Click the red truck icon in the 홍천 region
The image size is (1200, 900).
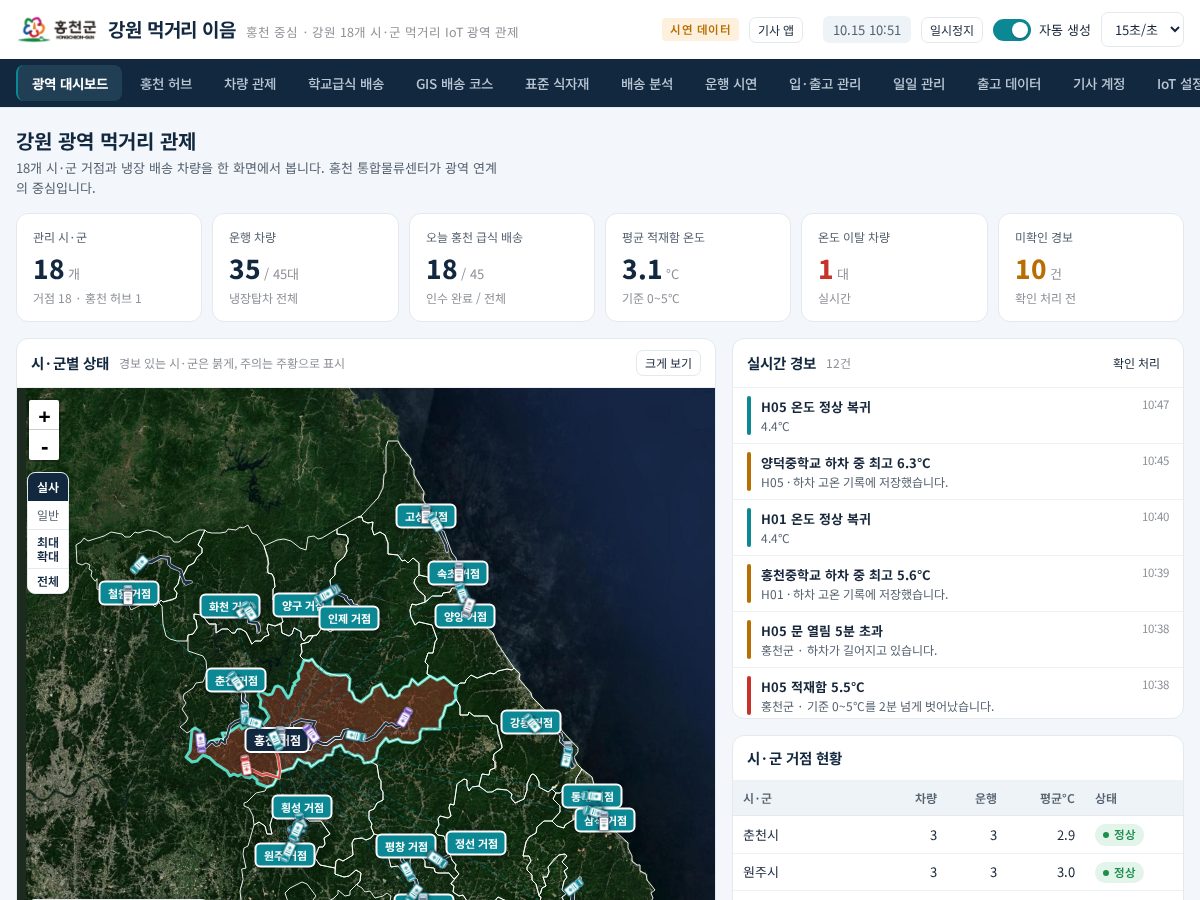click(x=246, y=765)
